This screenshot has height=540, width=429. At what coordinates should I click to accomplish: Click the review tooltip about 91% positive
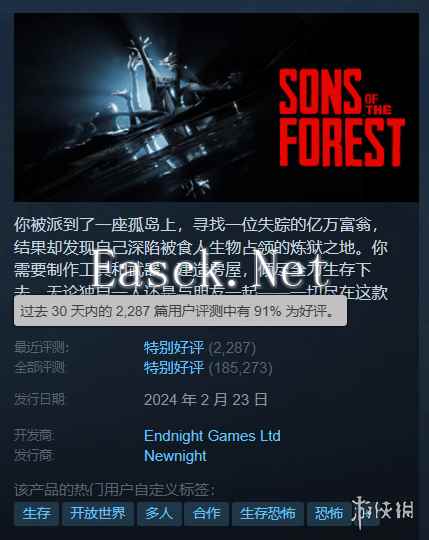point(180,311)
